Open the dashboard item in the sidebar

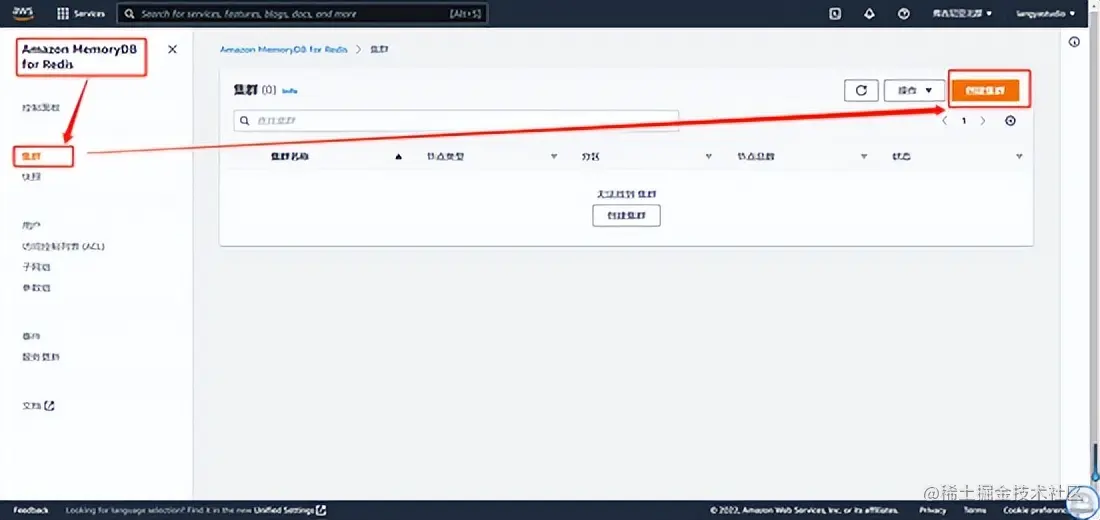41,108
